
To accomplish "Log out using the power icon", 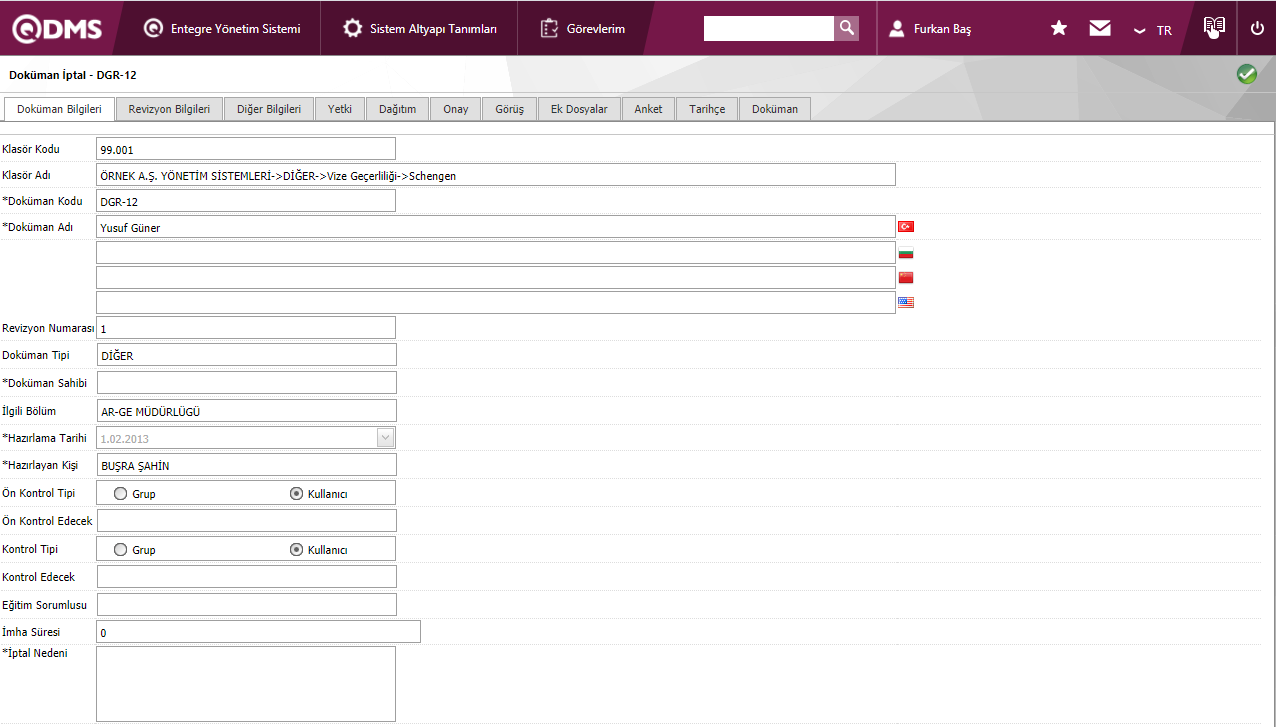I will pos(1257,29).
